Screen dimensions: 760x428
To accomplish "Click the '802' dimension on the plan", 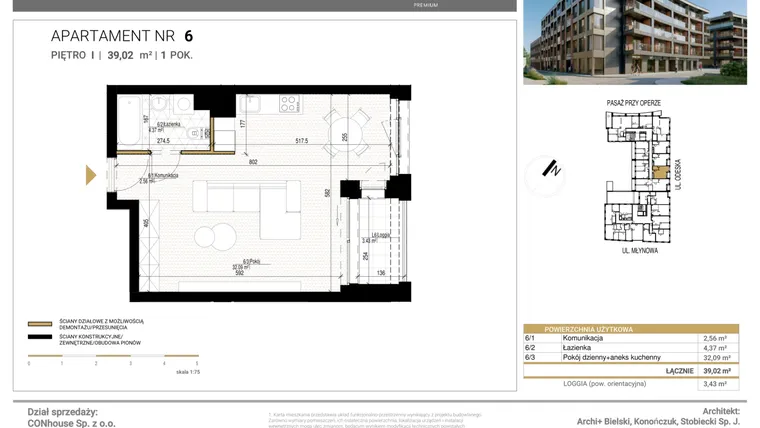I will (x=253, y=162).
